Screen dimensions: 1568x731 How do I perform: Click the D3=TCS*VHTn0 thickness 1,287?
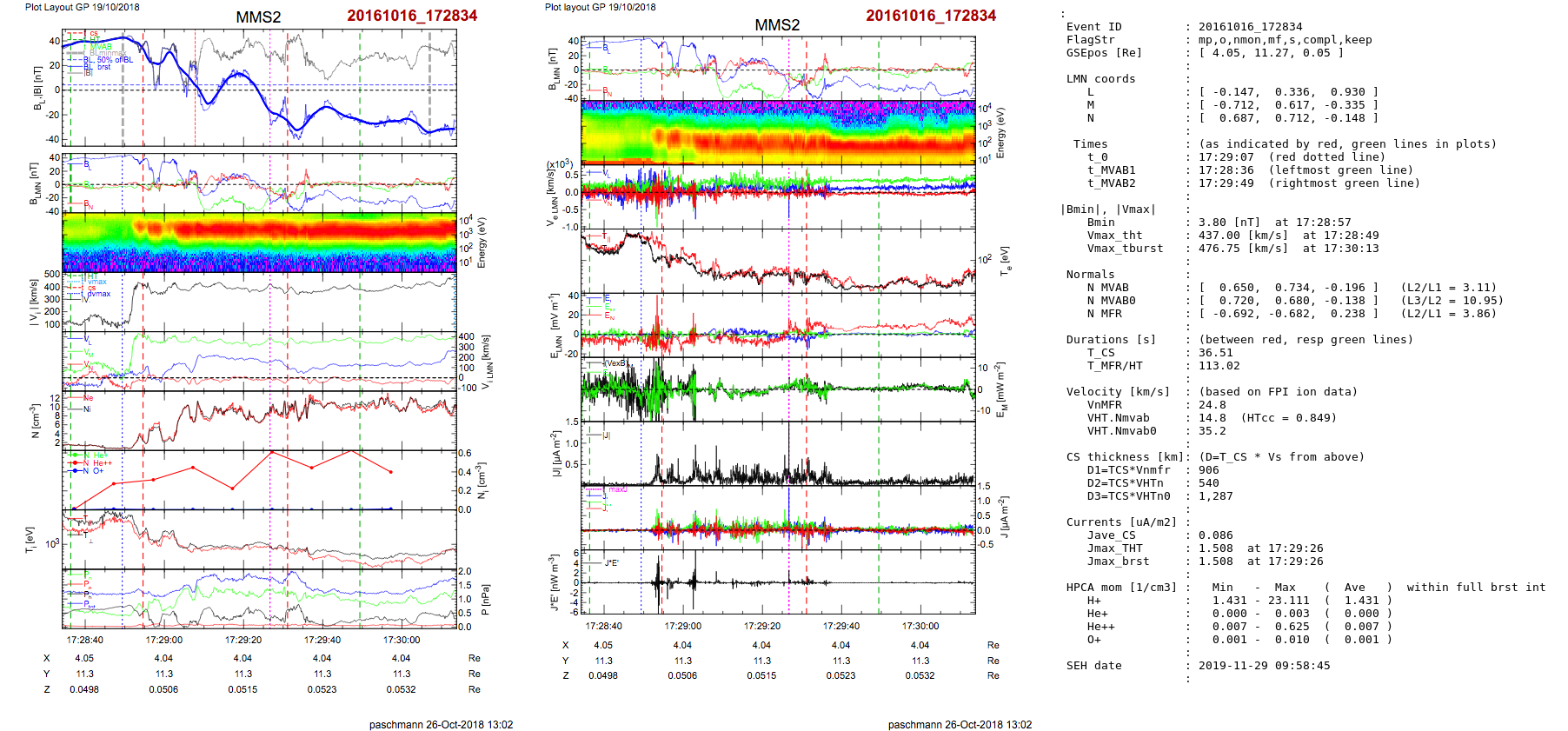pyautogui.click(x=1215, y=496)
